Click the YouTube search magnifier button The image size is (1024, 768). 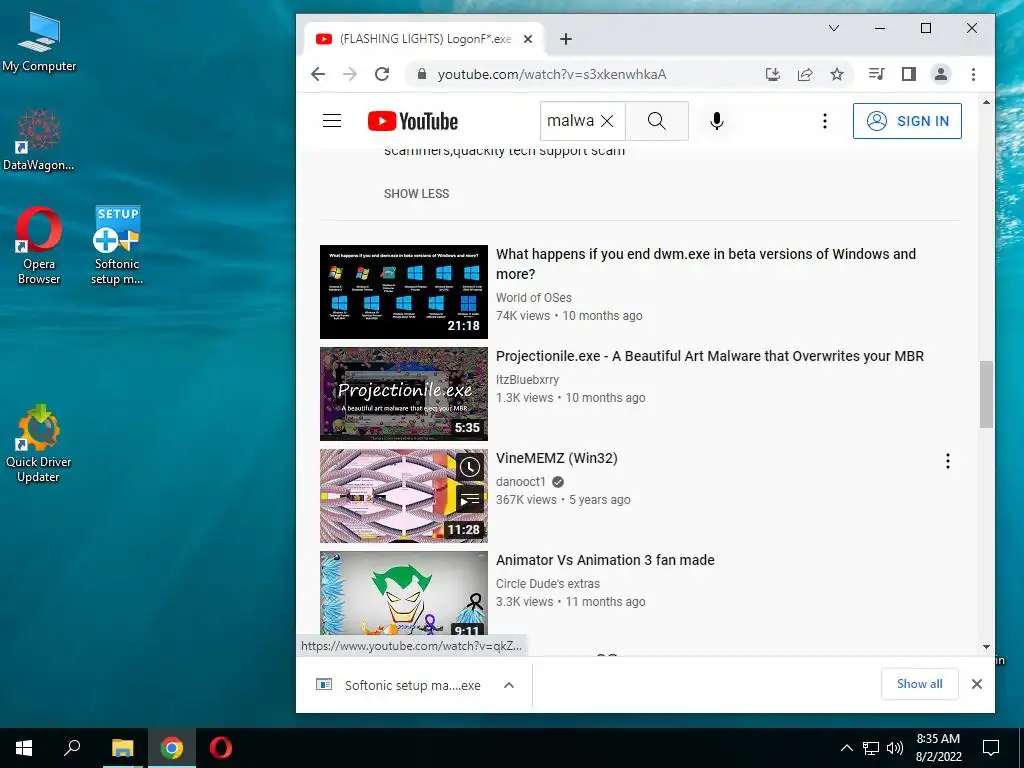656,121
